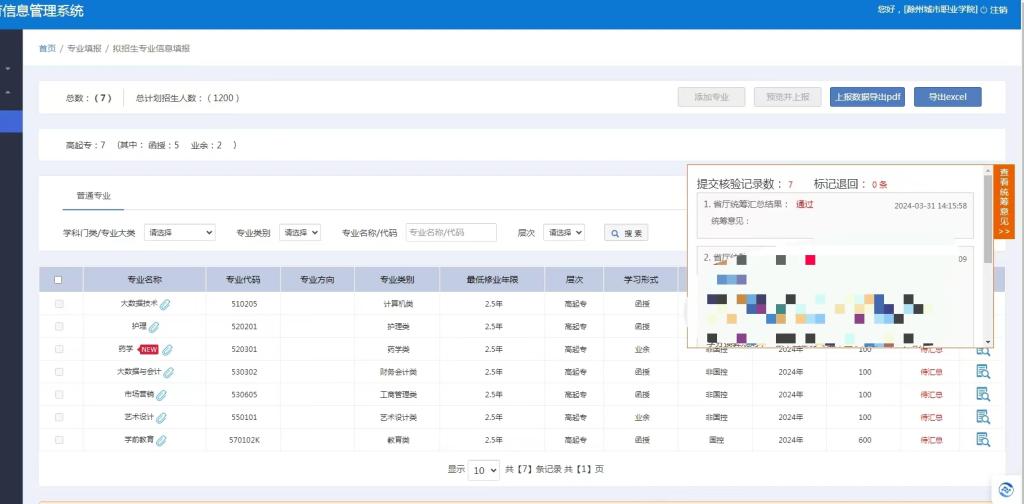Click the popup panel's vertical scrollbar
Image resolution: width=1024 pixels, height=504 pixels.
[x=988, y=240]
